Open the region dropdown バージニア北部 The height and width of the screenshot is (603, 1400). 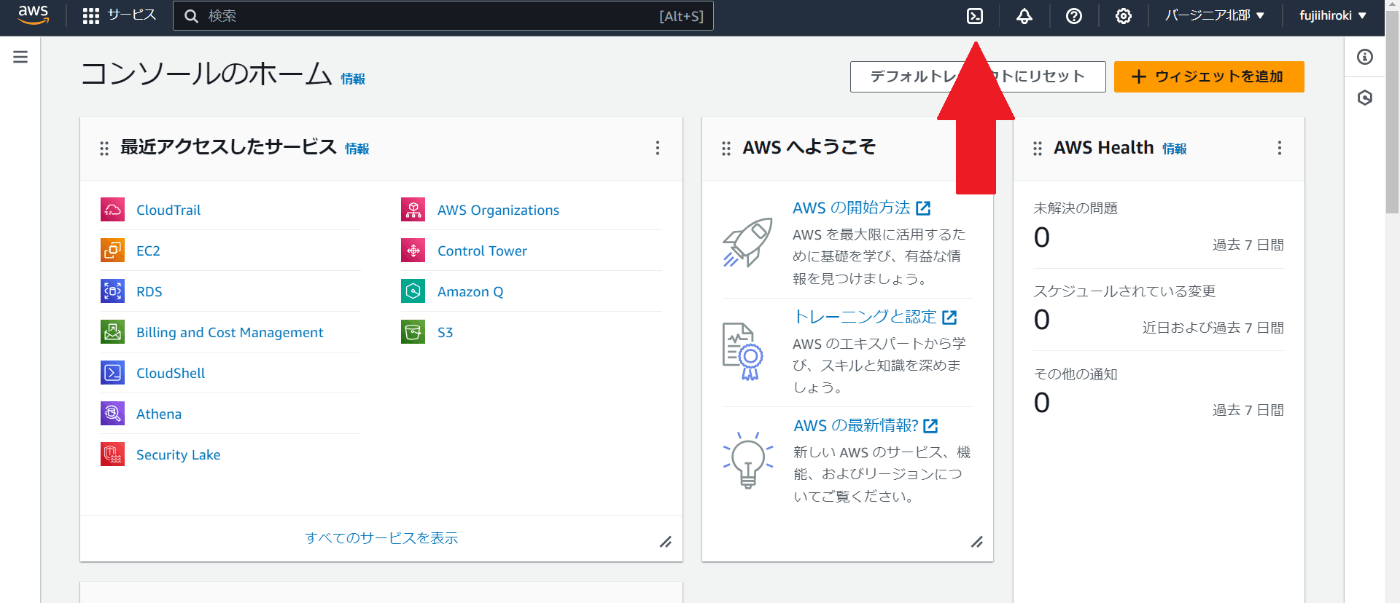click(1215, 16)
